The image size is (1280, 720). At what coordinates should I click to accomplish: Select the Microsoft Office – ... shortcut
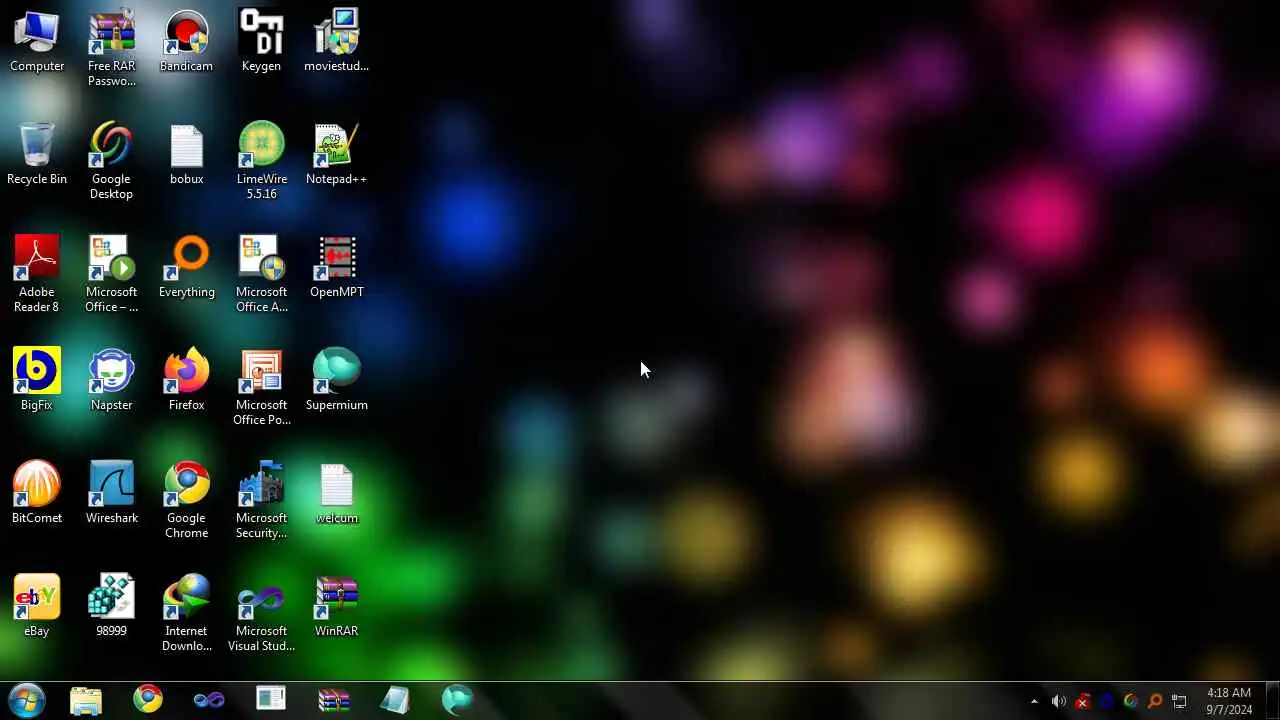tap(111, 274)
